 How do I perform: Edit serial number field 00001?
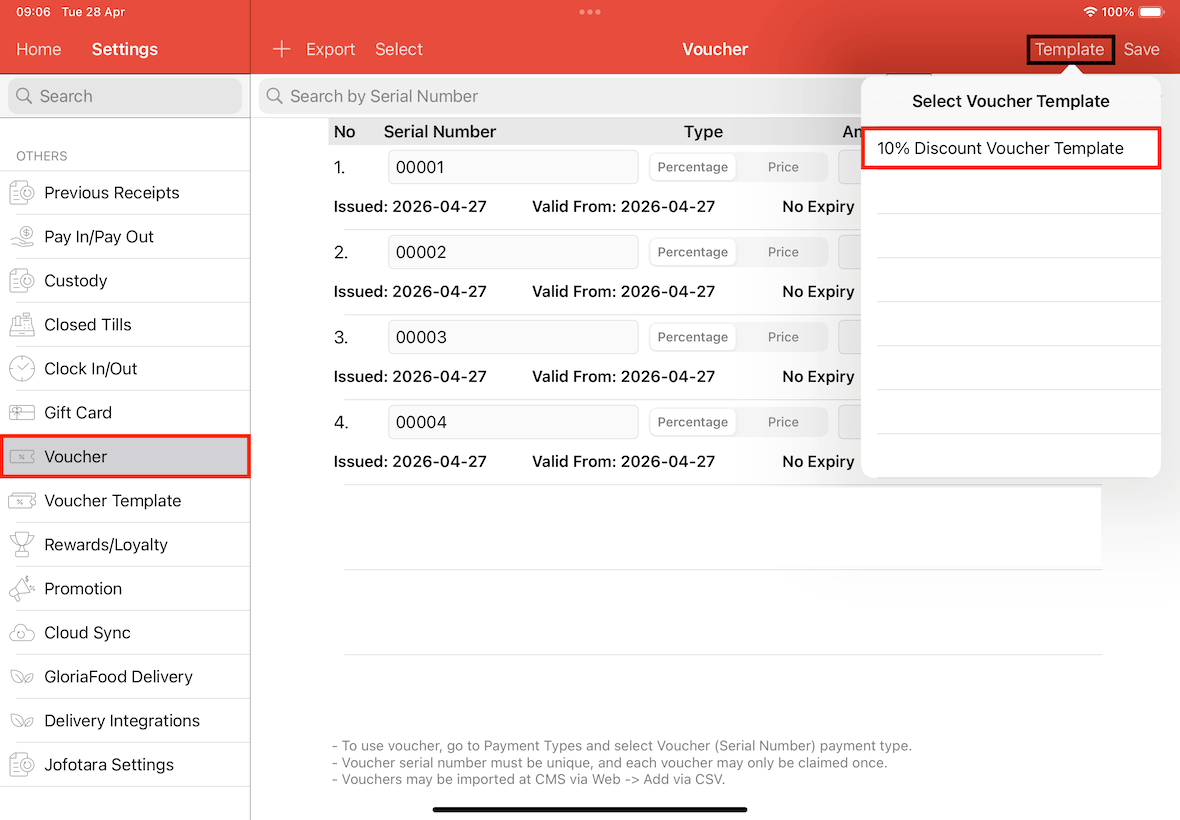[513, 167]
